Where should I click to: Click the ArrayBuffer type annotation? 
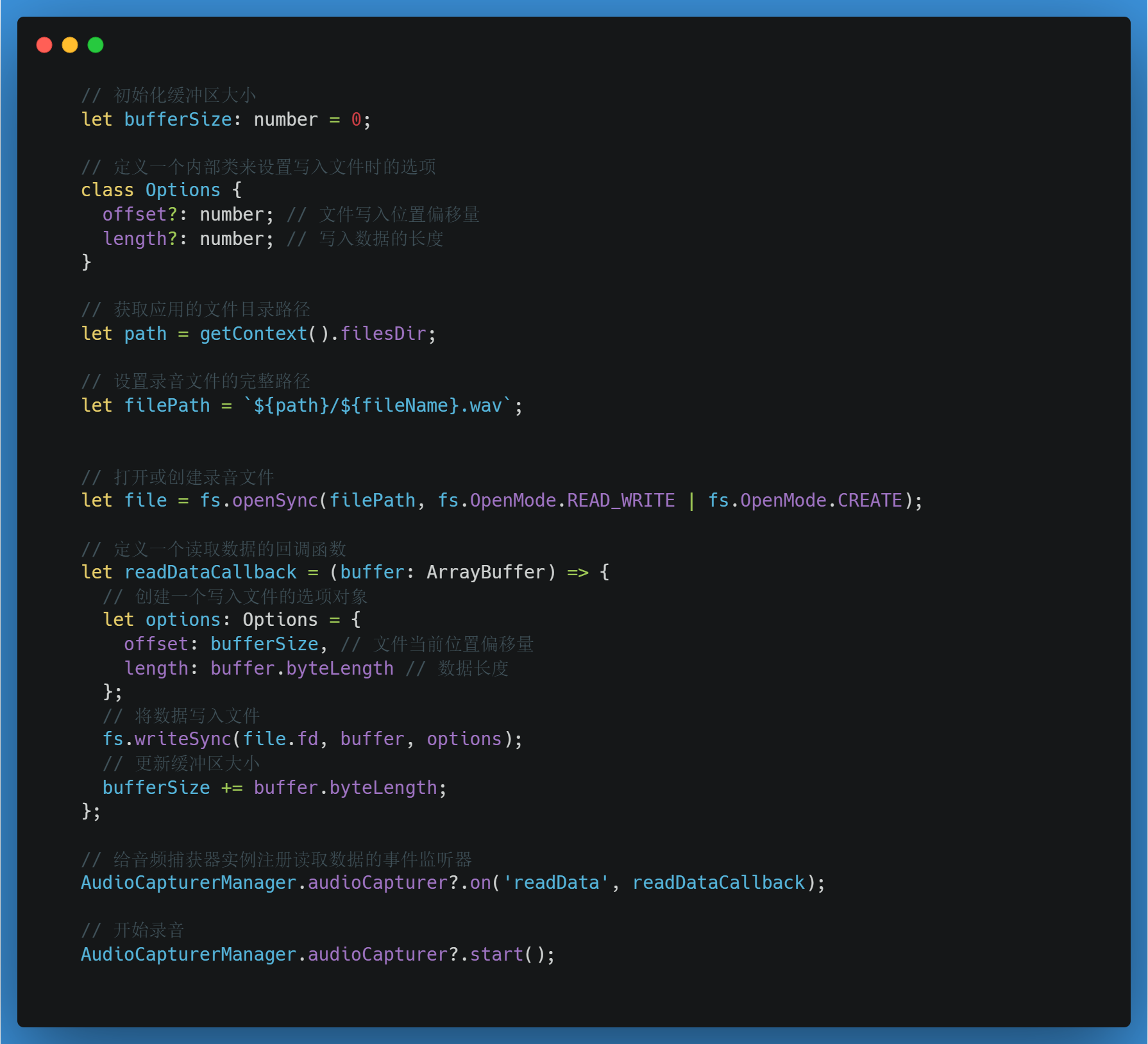coord(485,572)
